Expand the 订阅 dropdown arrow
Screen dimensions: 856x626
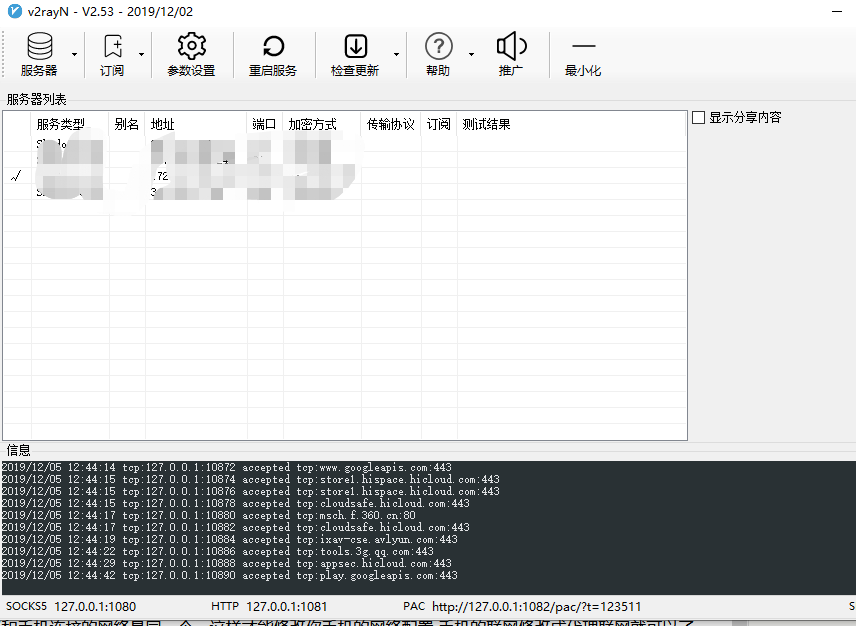point(141,54)
